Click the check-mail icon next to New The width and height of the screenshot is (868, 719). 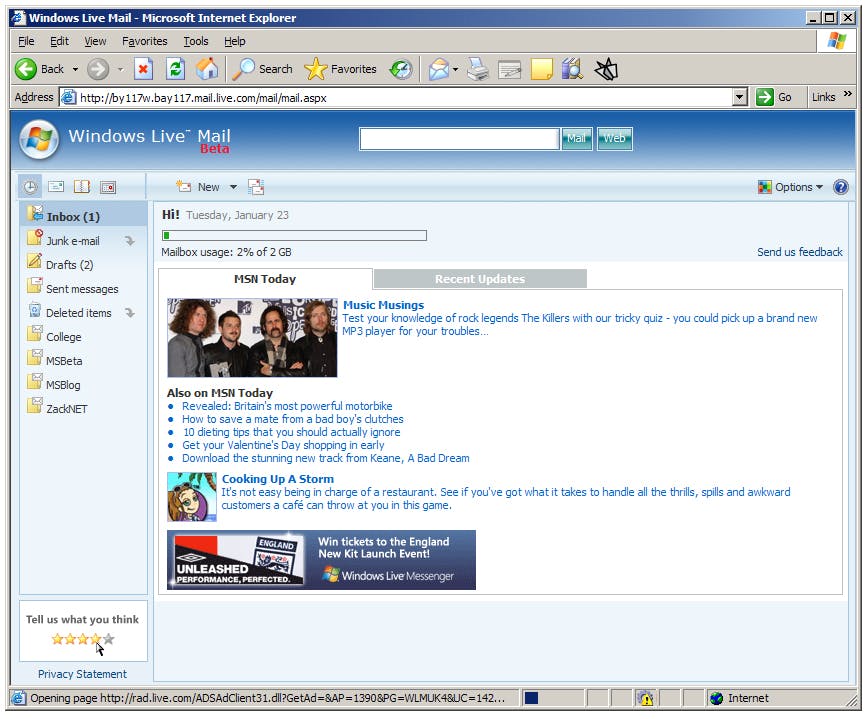pos(256,187)
